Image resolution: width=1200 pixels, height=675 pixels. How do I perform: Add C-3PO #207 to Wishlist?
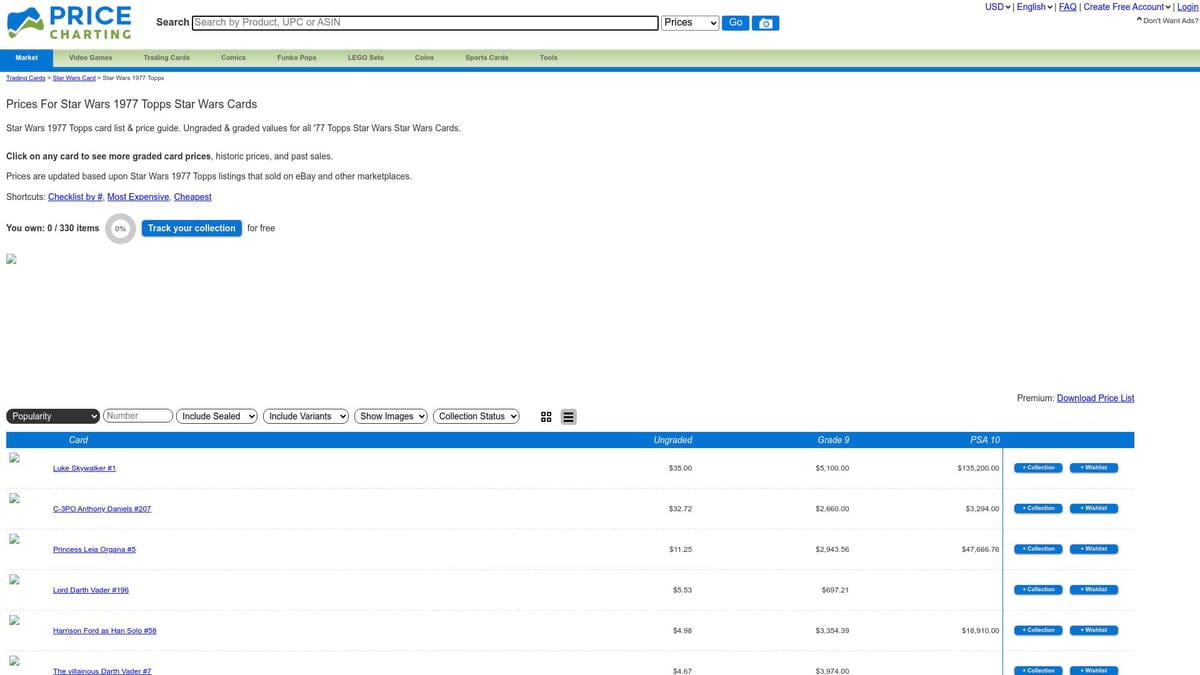1094,508
